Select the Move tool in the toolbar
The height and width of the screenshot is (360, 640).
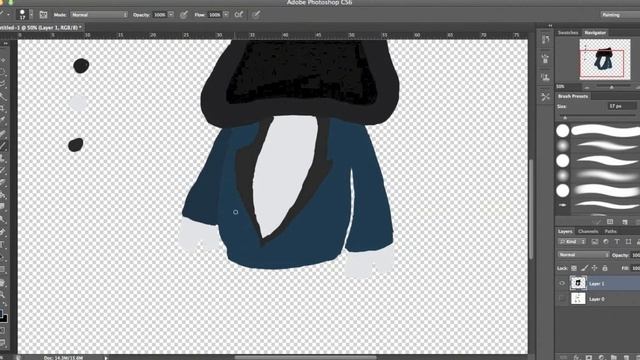(x=3, y=60)
